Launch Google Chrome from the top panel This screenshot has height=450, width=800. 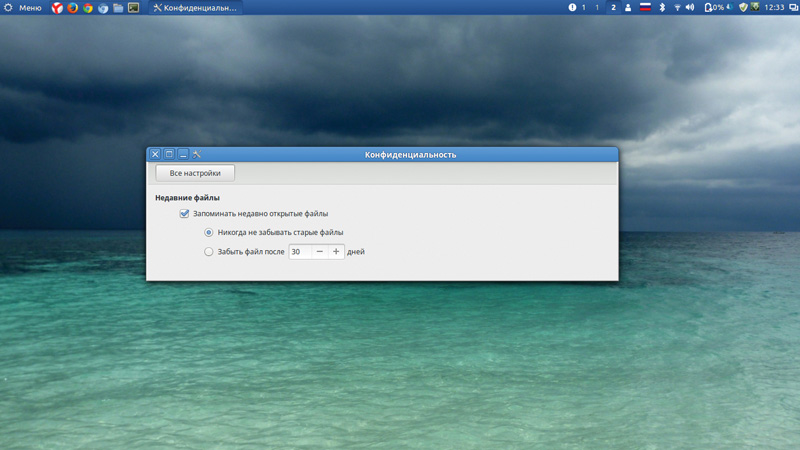(88, 8)
